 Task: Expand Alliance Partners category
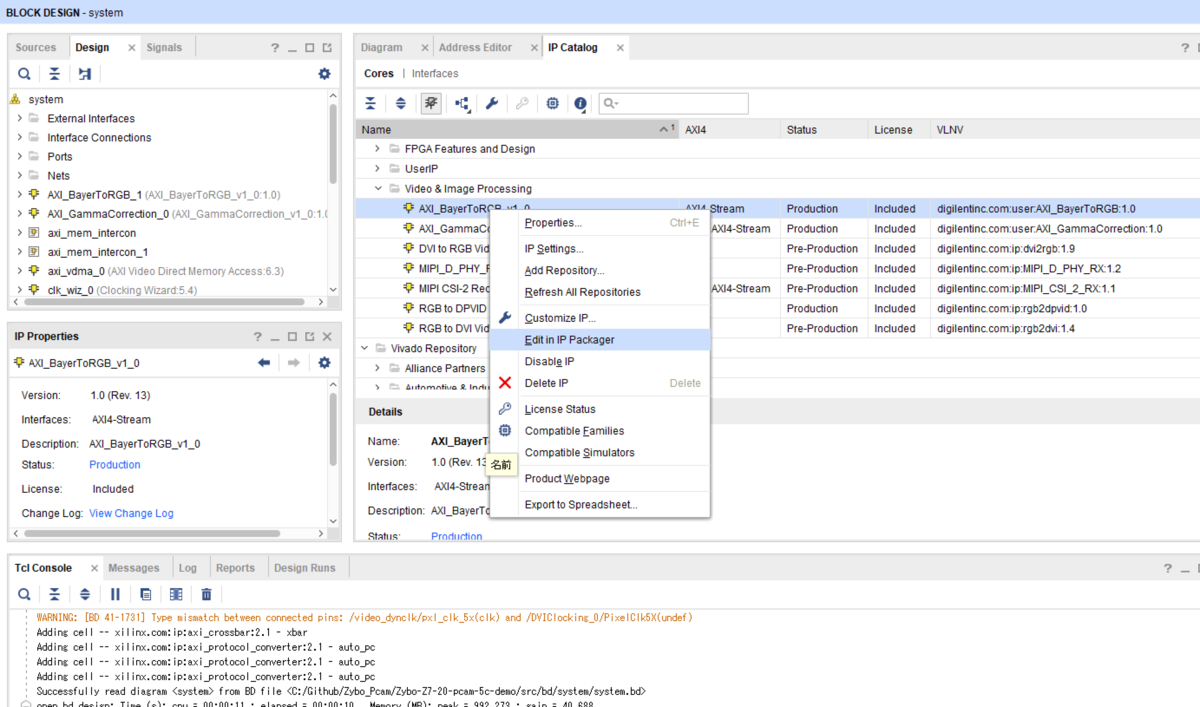pos(378,368)
